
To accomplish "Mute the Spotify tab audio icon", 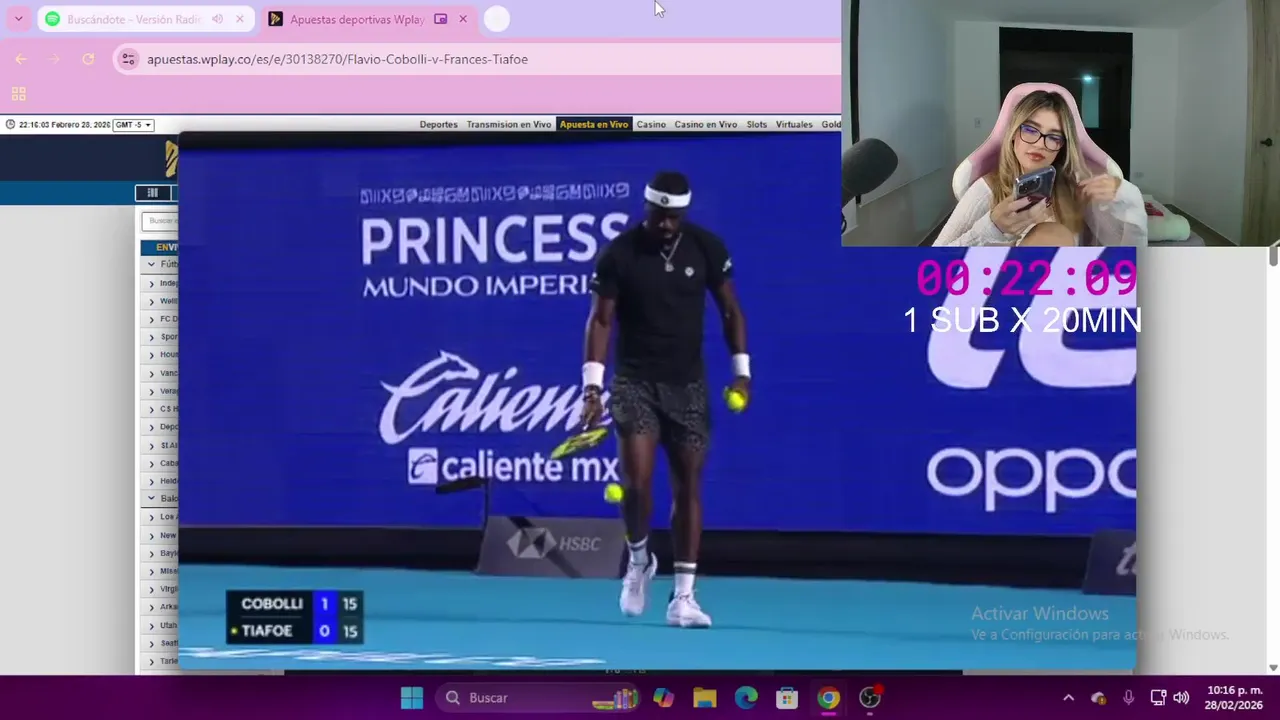I will click(217, 19).
